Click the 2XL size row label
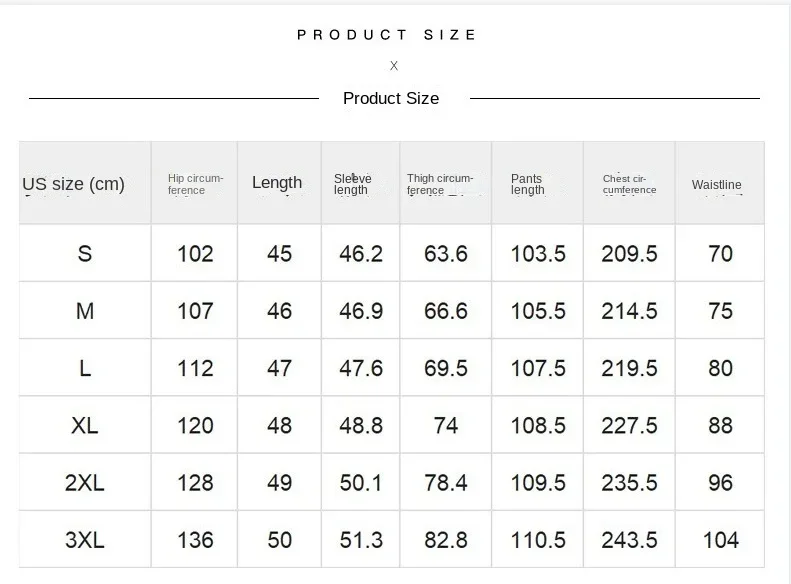The height and width of the screenshot is (584, 791). click(85, 483)
